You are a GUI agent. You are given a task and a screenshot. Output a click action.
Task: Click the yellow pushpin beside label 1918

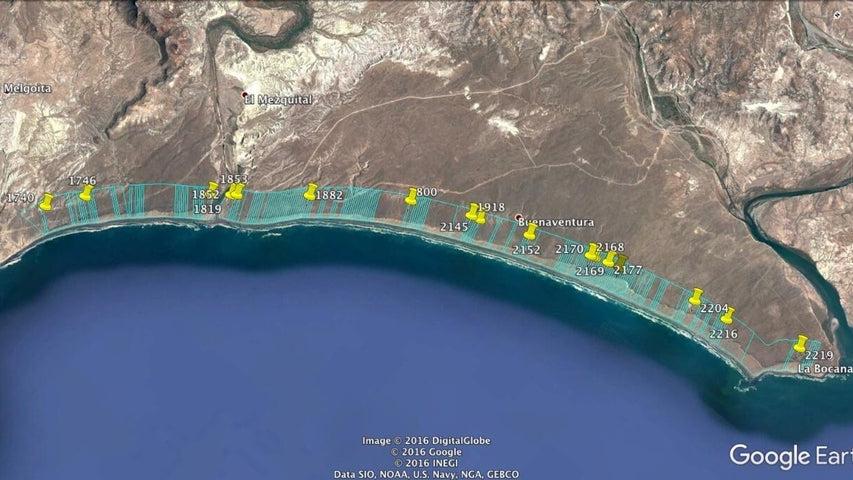point(473,211)
